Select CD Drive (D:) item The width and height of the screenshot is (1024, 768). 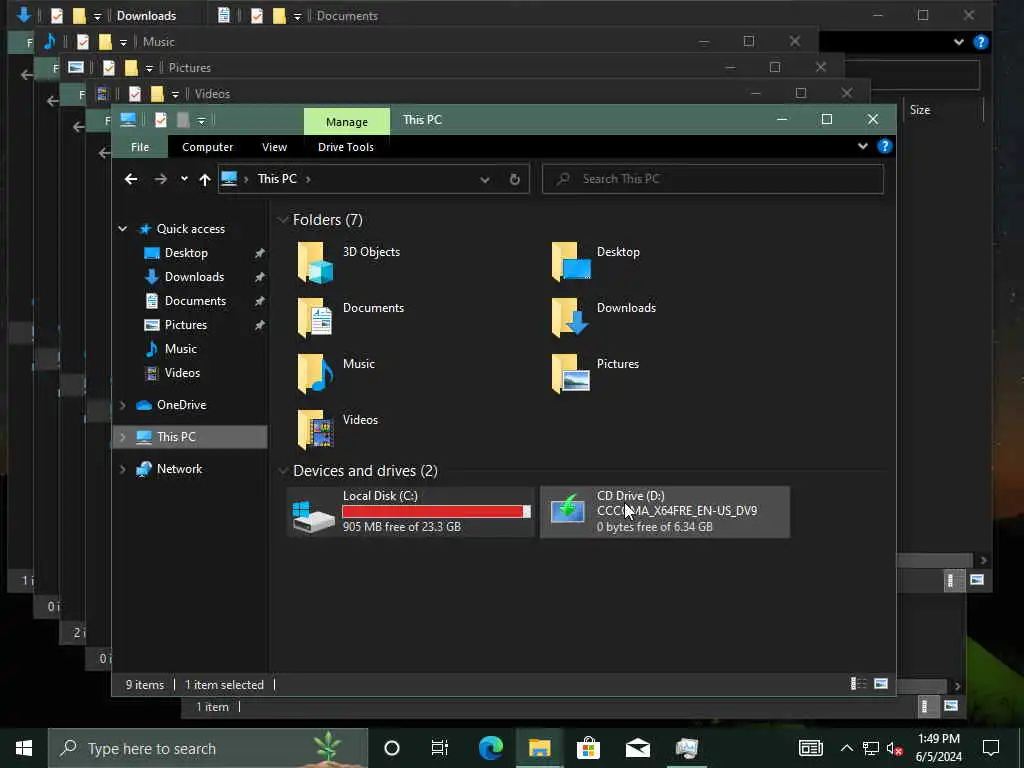[665, 511]
